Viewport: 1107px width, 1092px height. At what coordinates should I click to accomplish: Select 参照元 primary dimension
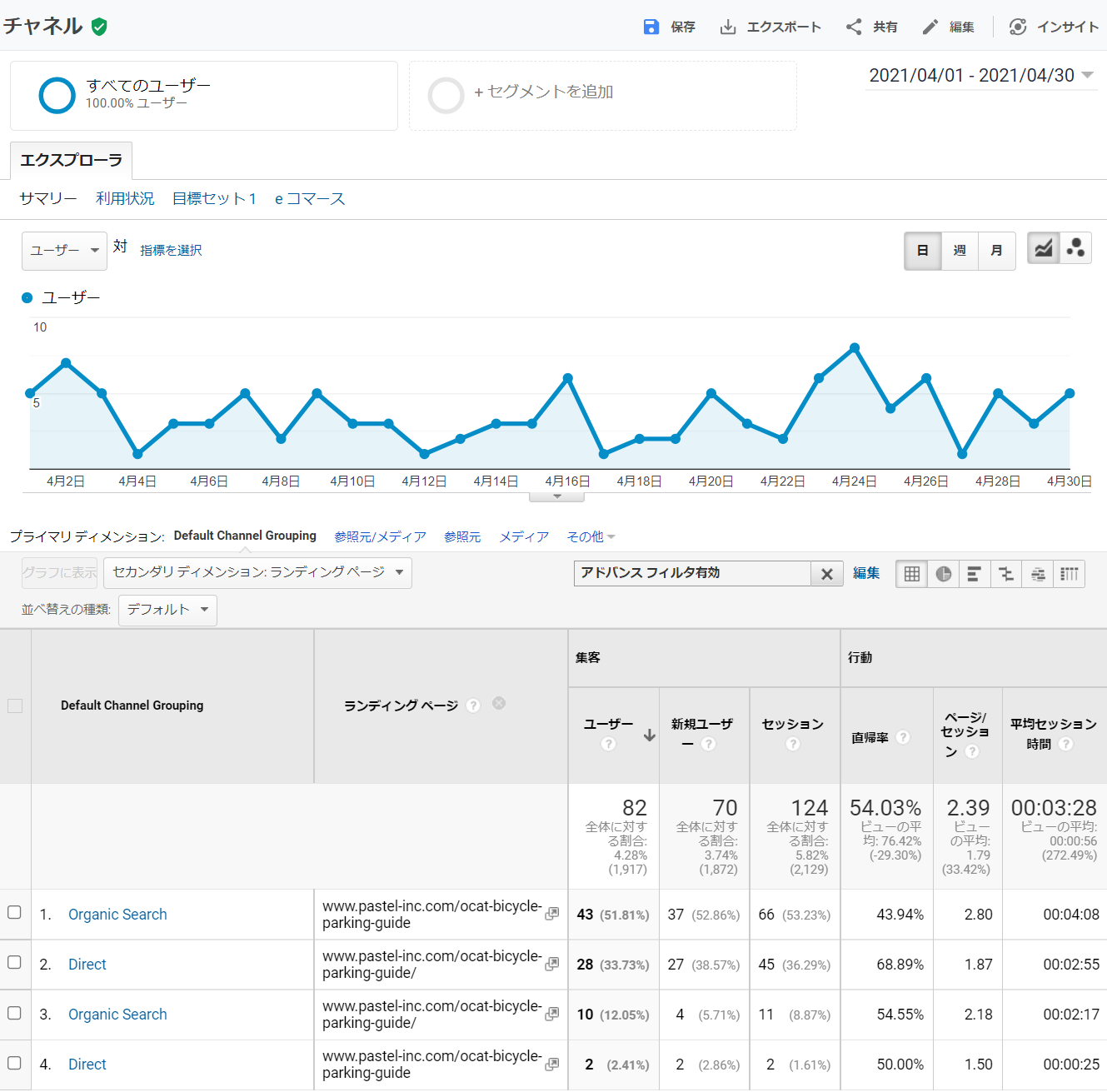(x=462, y=537)
